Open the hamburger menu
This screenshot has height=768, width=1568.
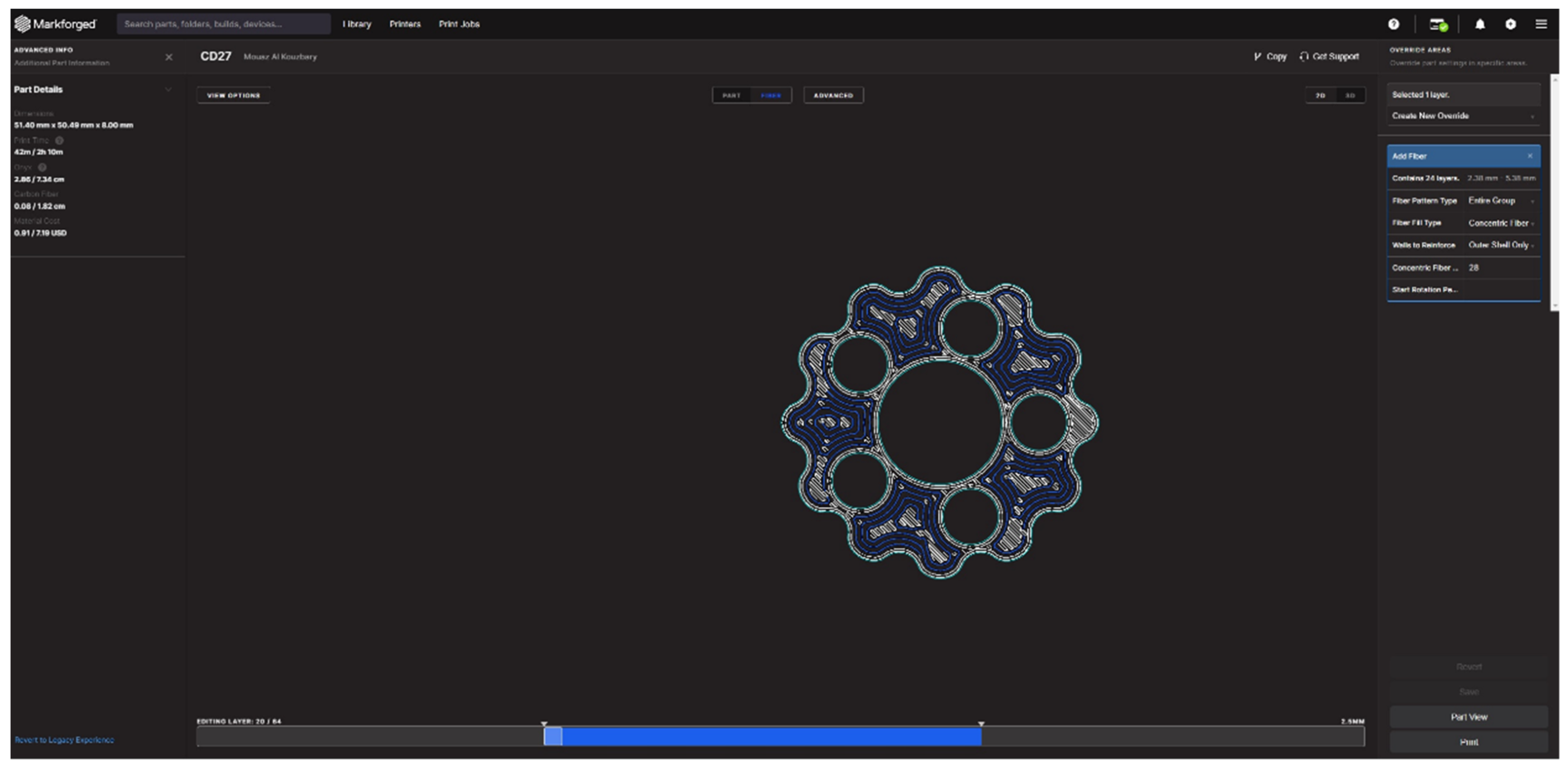tap(1541, 24)
